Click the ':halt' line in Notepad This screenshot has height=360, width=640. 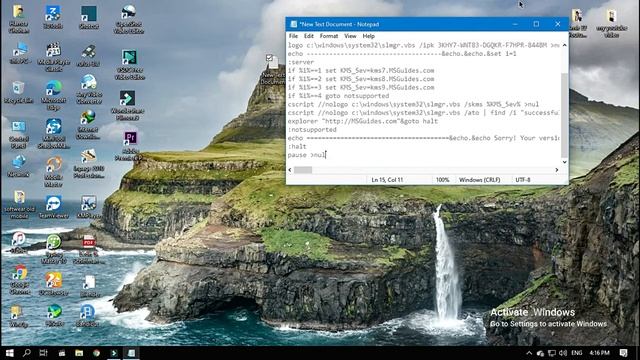pyautogui.click(x=297, y=146)
